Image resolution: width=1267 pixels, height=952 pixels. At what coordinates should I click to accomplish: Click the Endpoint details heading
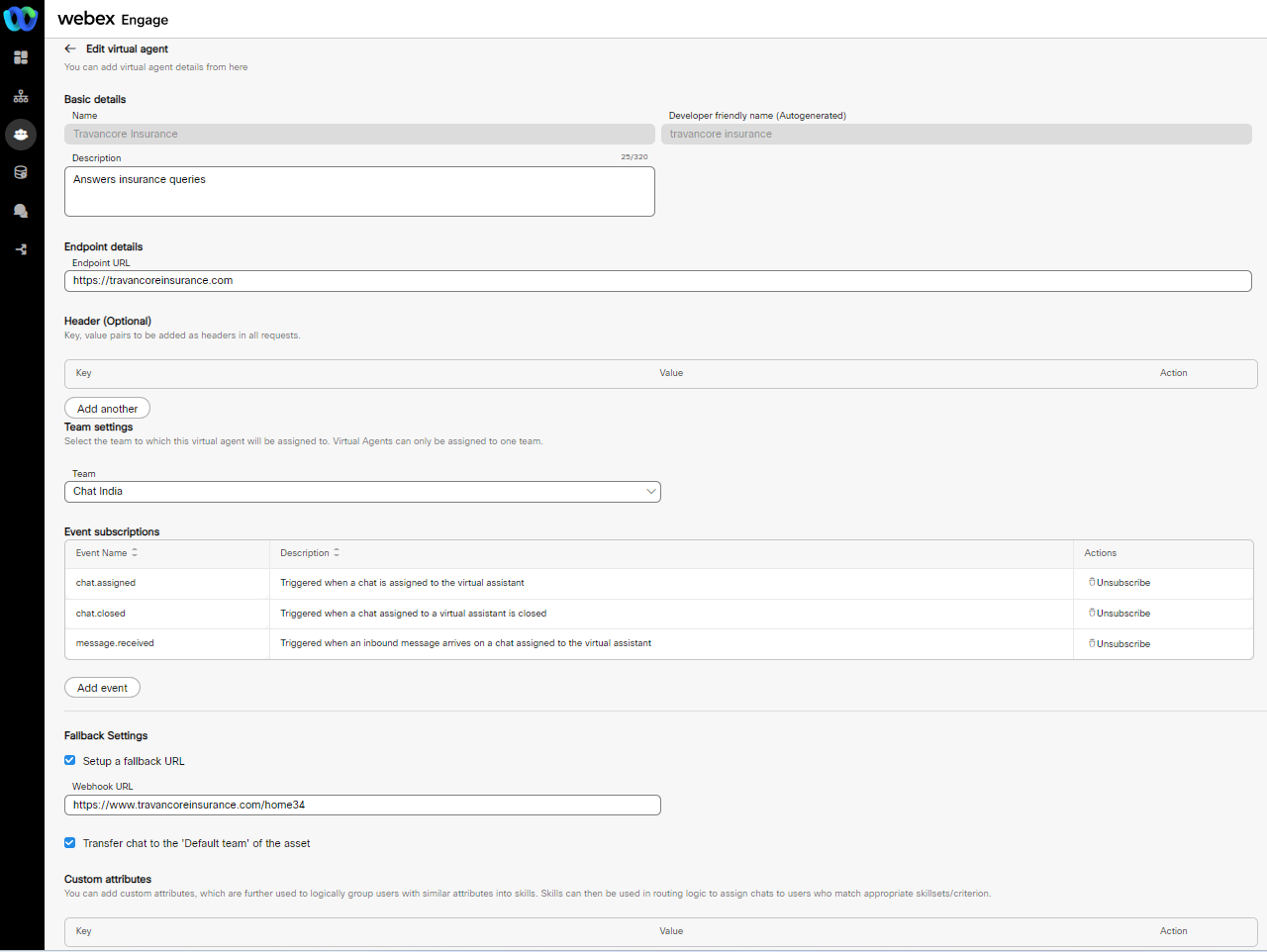(103, 247)
